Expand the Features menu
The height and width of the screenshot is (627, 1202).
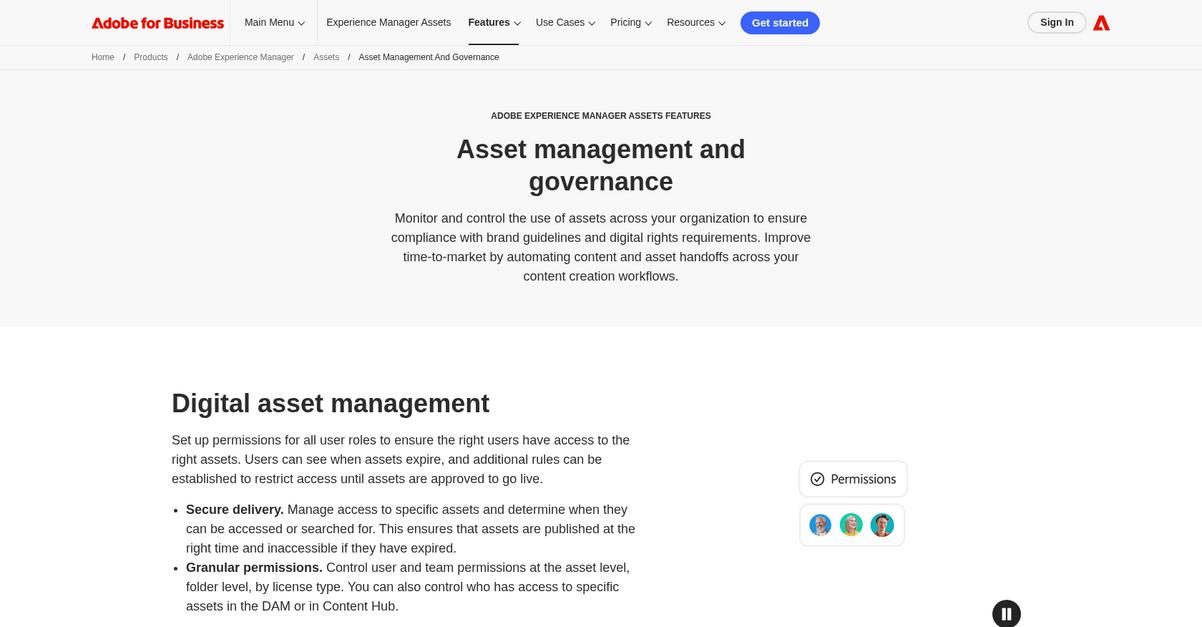click(494, 22)
